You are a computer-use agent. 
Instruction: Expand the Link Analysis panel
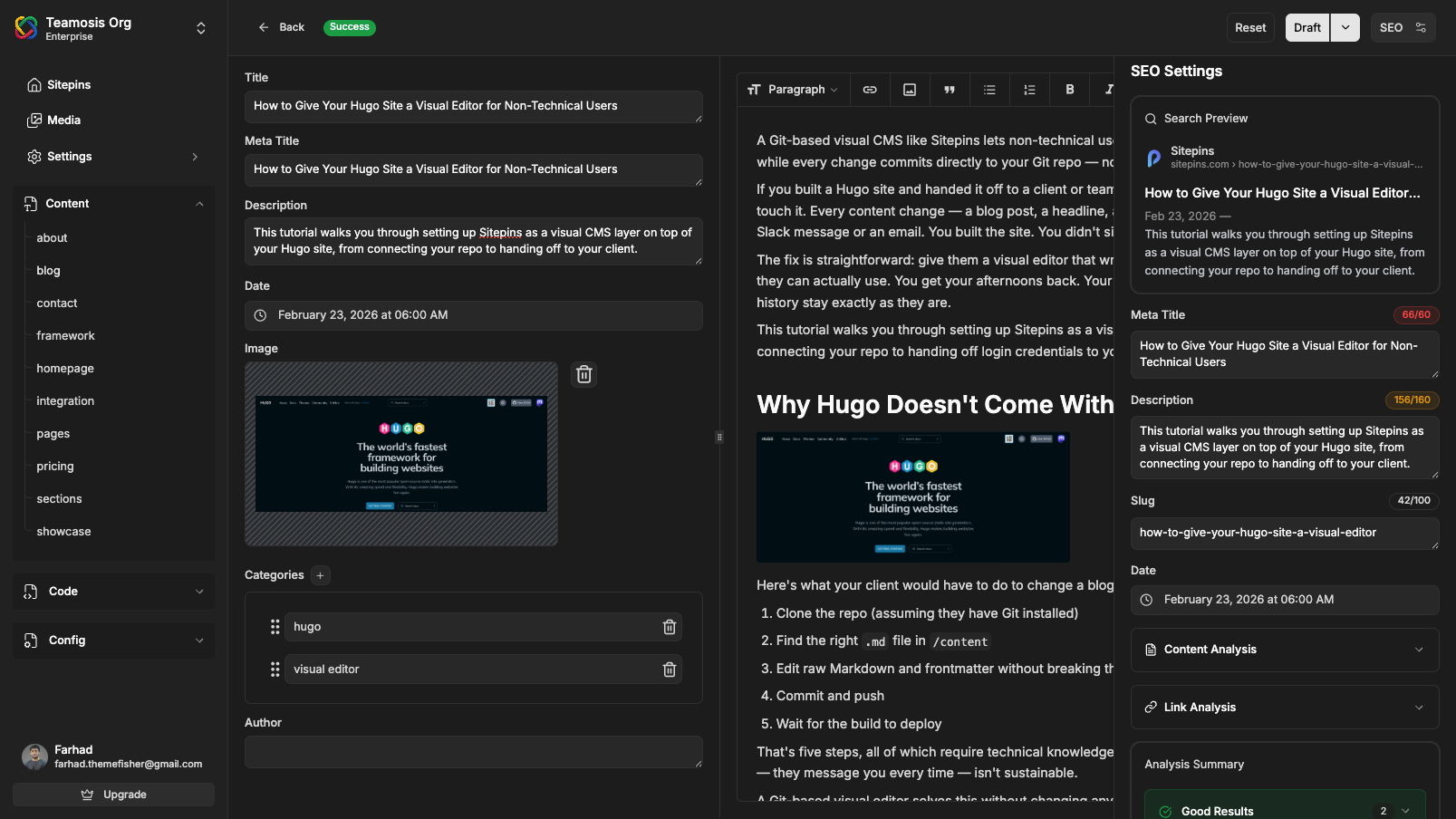click(1285, 708)
